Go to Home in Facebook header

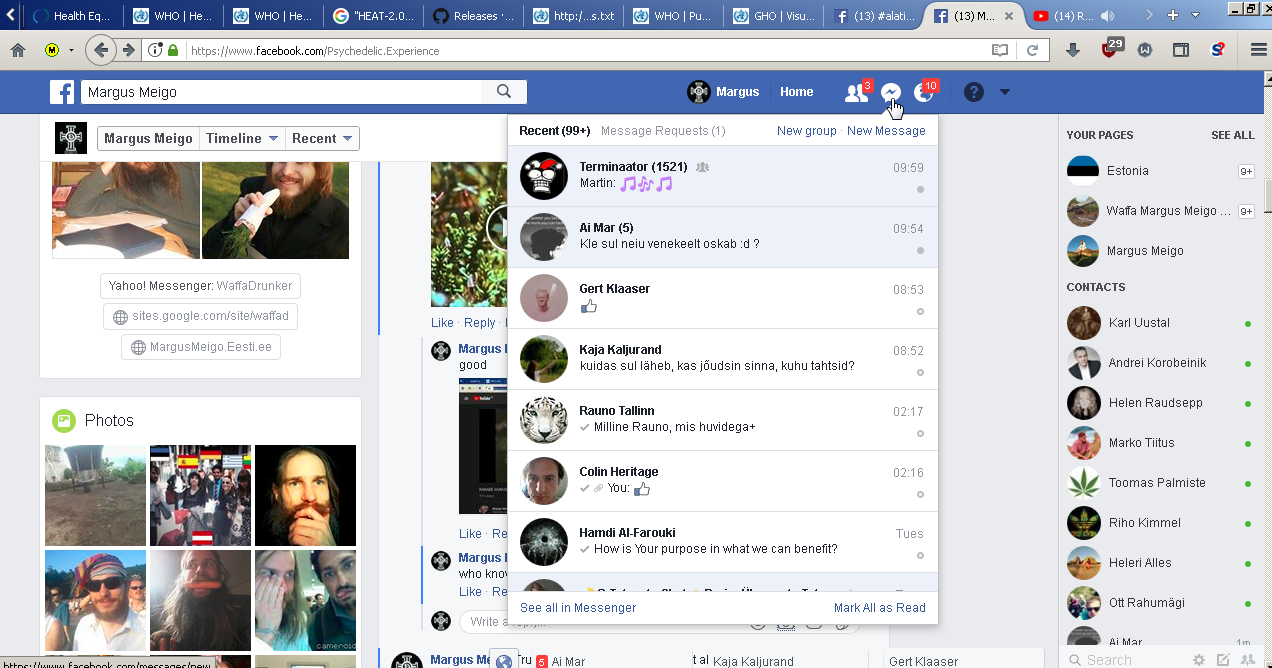point(797,92)
